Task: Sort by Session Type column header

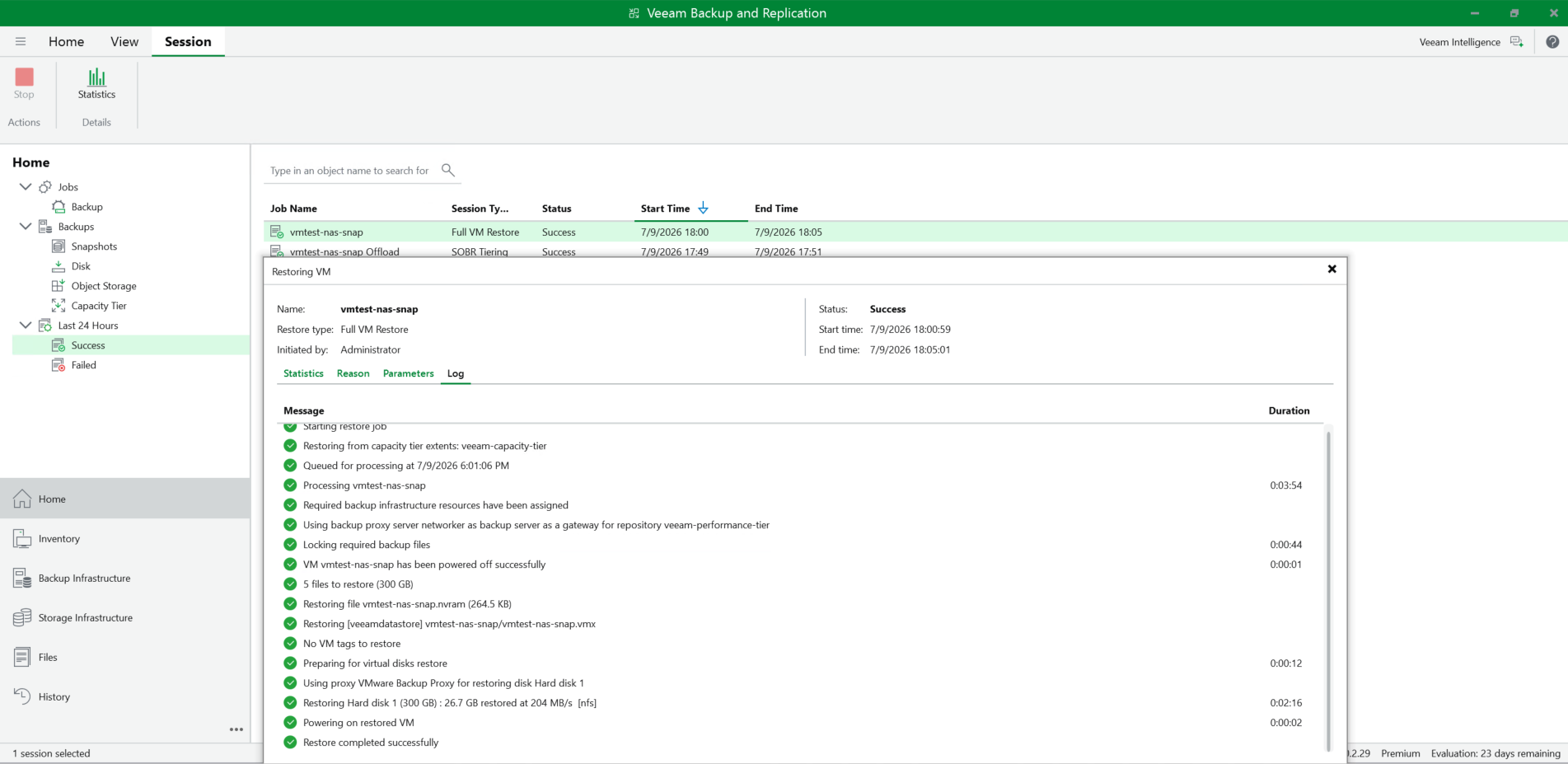Action: (x=480, y=209)
